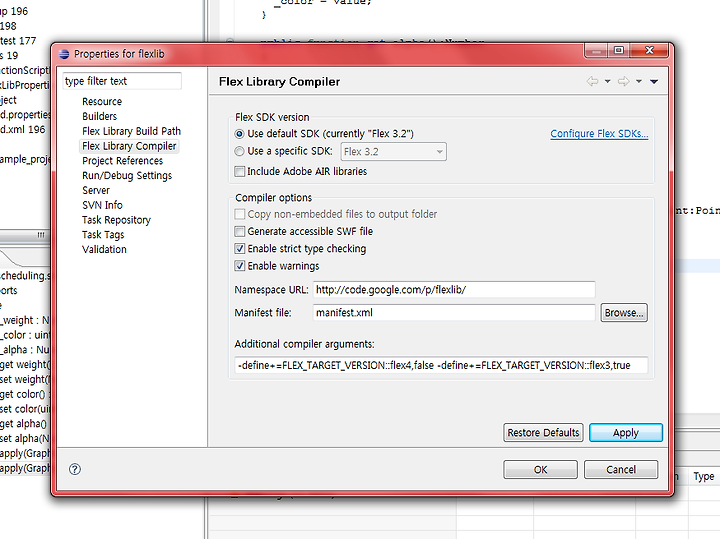This screenshot has height=539, width=720.
Task: Click get weight entry in background outline
Action: [x=25, y=365]
